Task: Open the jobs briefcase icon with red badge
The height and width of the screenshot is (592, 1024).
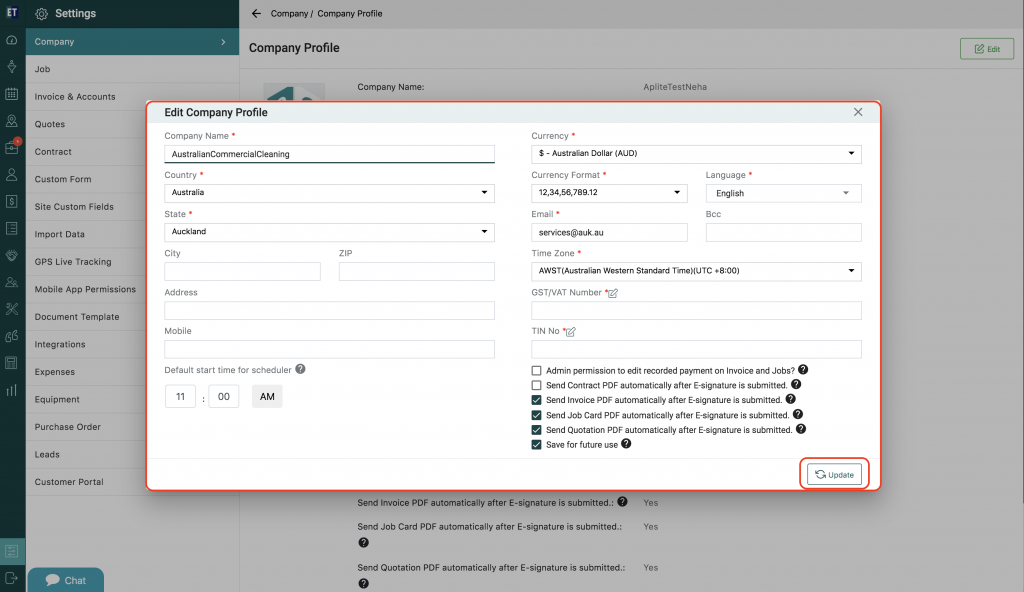Action: (12, 147)
